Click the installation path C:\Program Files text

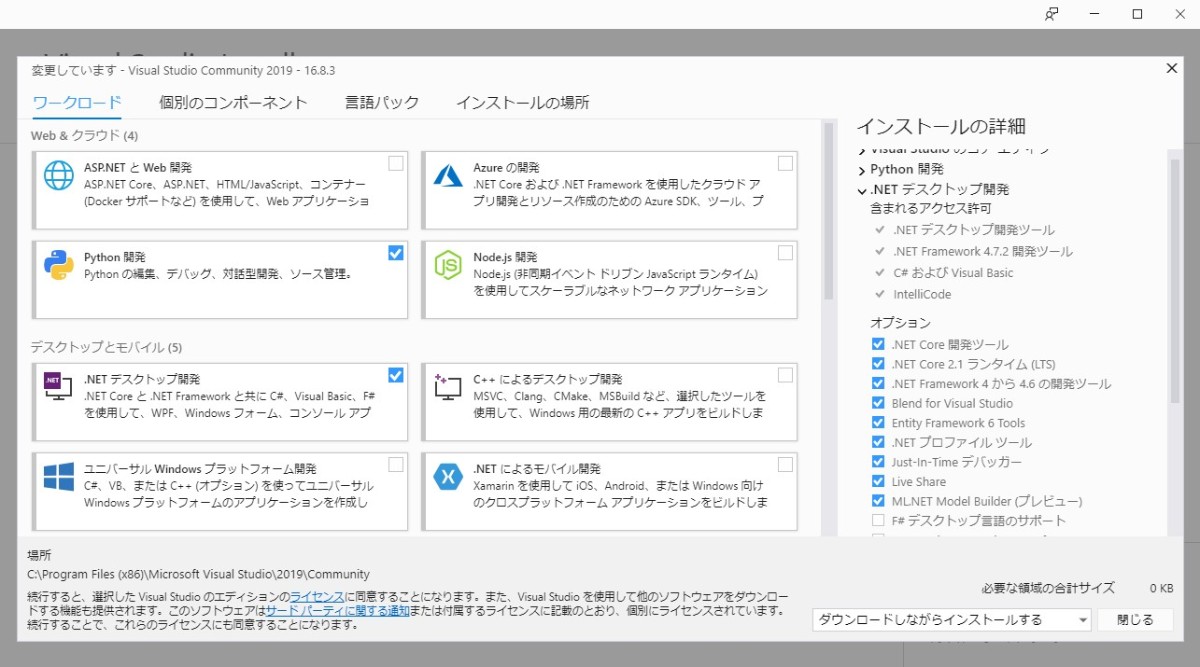198,574
